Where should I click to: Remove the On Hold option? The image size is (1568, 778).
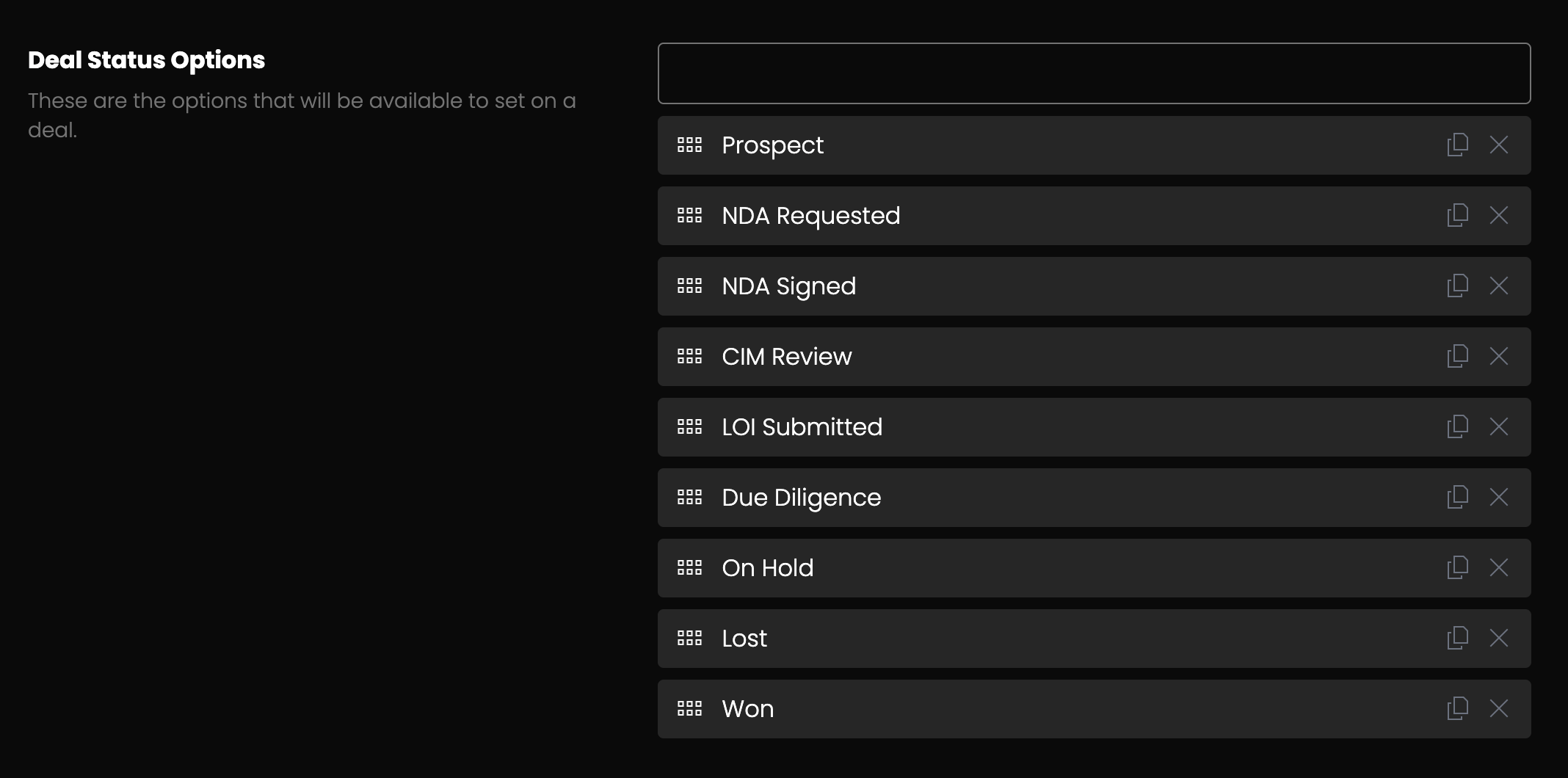point(1498,567)
